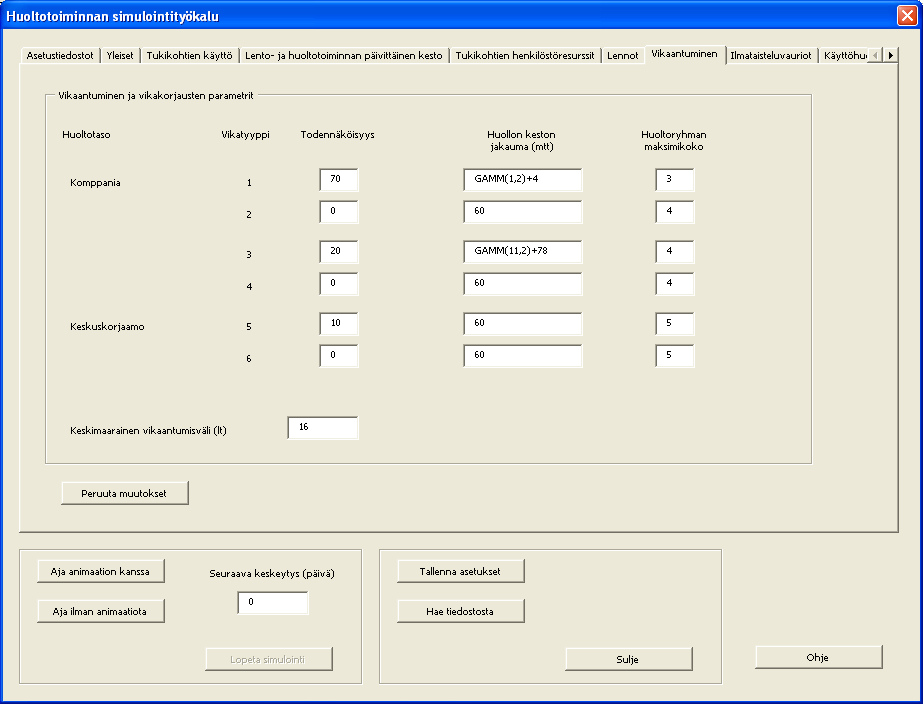This screenshot has height=704, width=923.
Task: Focus duration distribution field for fault type 4
Action: tap(523, 284)
